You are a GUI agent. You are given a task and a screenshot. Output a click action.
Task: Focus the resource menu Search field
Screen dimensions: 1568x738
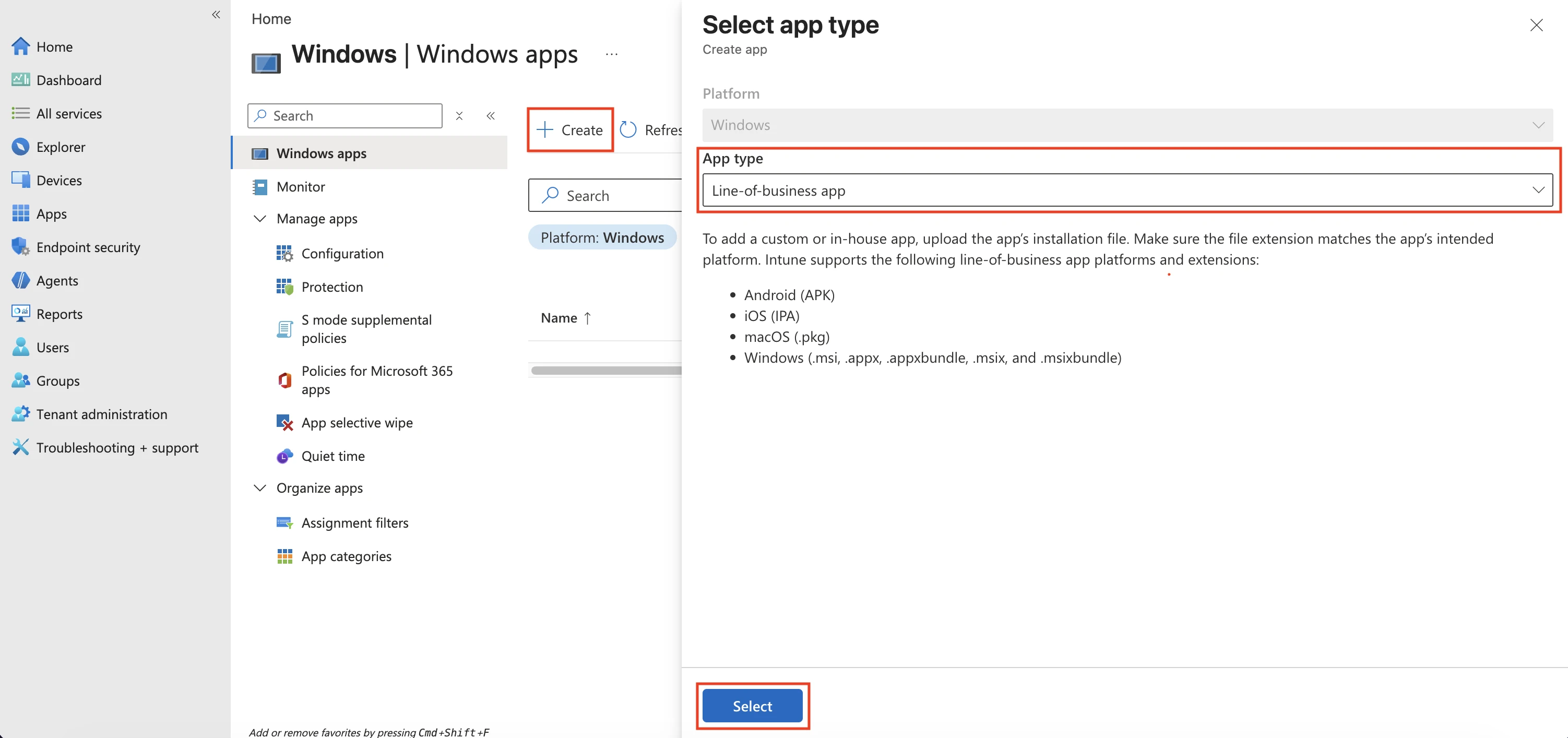click(345, 115)
